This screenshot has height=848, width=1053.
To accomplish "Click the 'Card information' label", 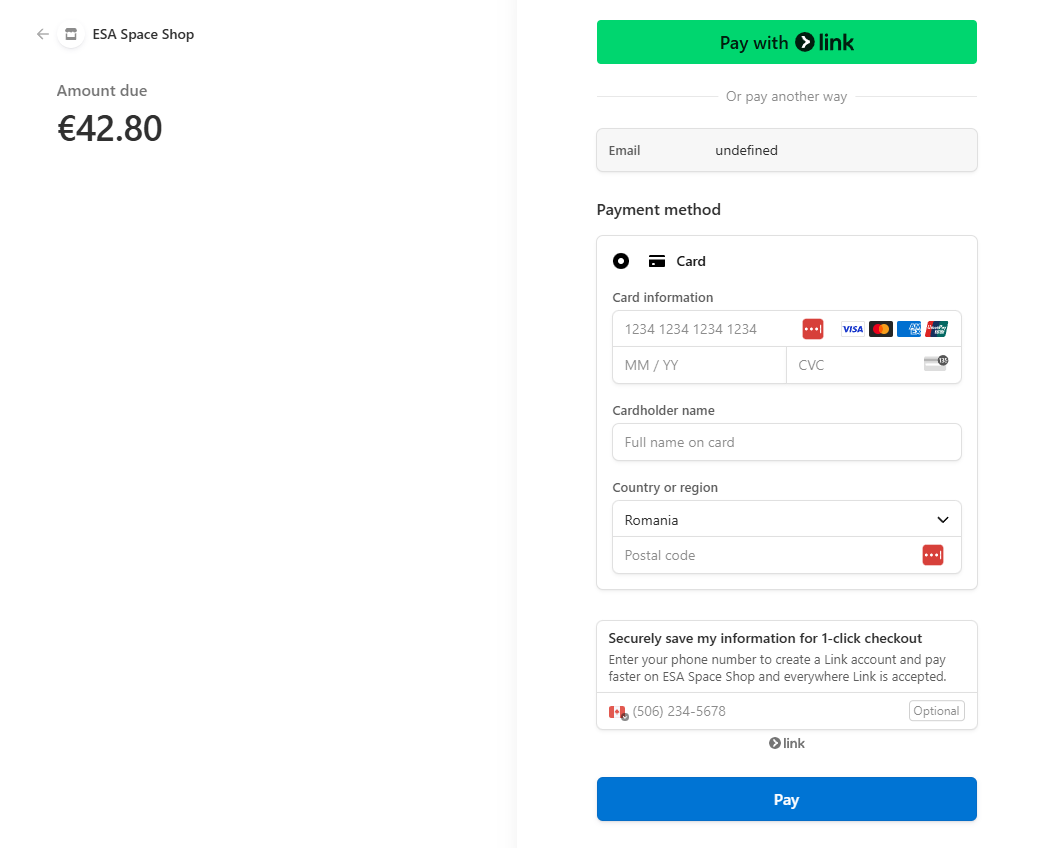I will coord(663,297).
